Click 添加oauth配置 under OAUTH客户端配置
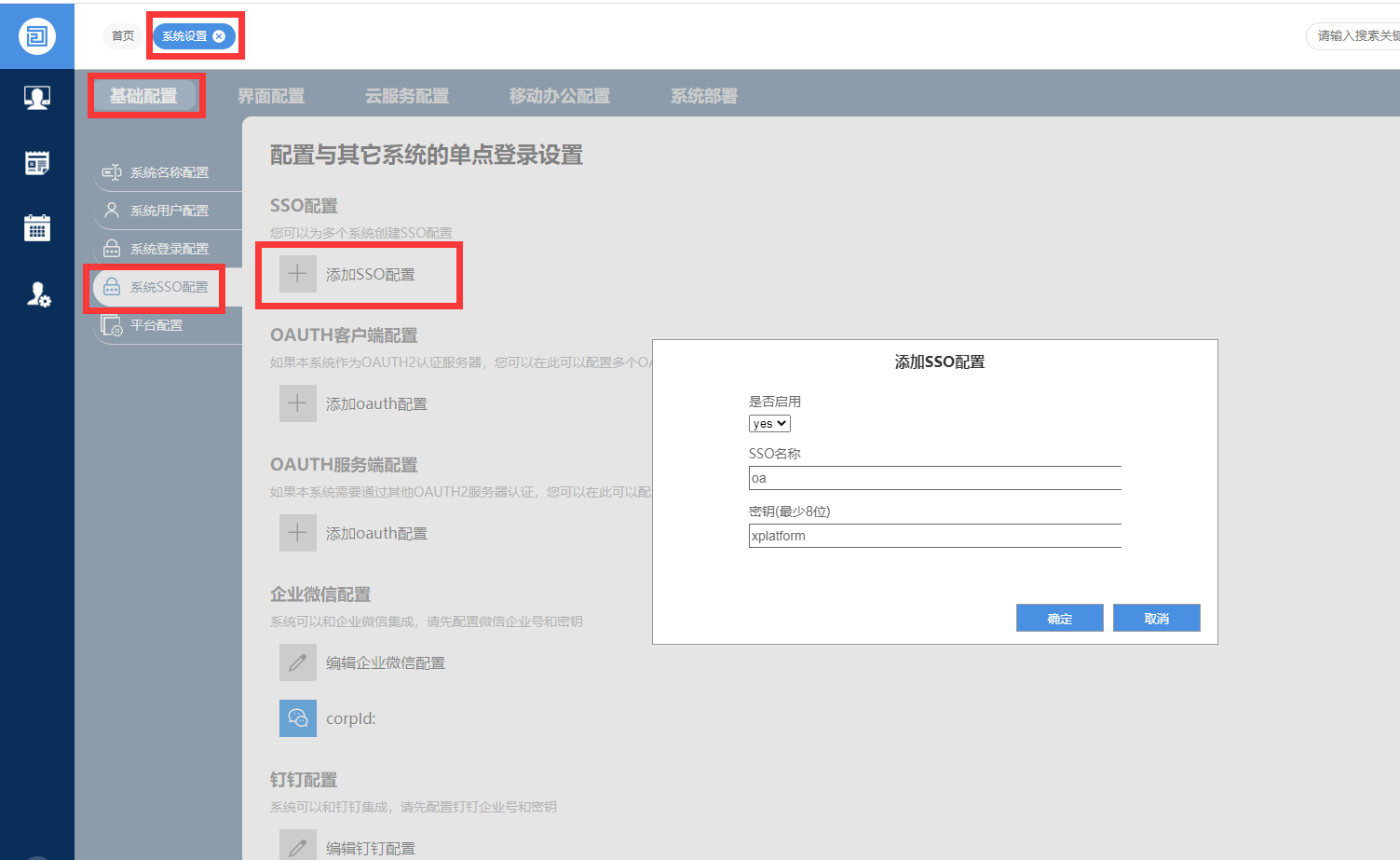1400x860 pixels. tap(376, 404)
